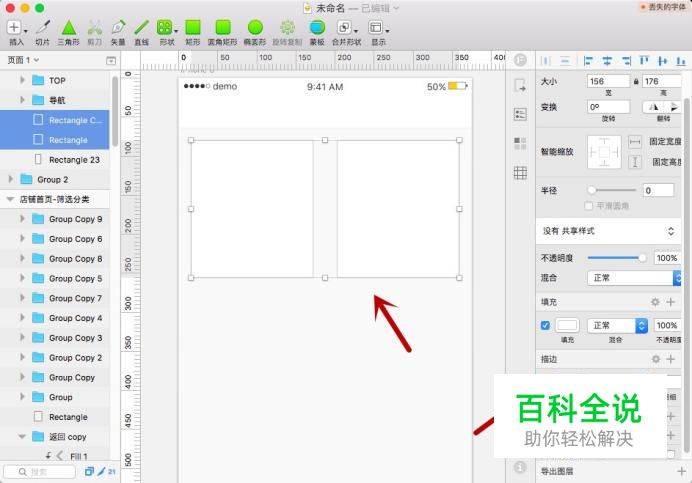Open the 页面 1 pages dropdown
Viewport: 692px width, 483px height.
pyautogui.click(x=23, y=60)
